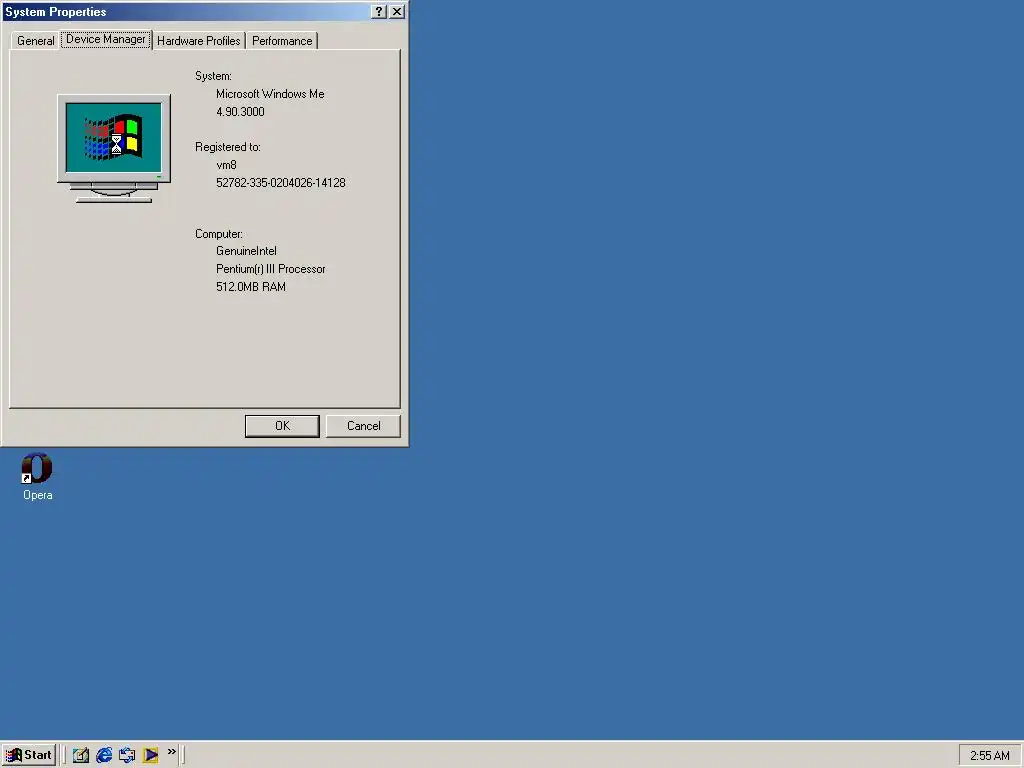Click the 'Computer:' label
The height and width of the screenshot is (768, 1024).
pyautogui.click(x=219, y=234)
